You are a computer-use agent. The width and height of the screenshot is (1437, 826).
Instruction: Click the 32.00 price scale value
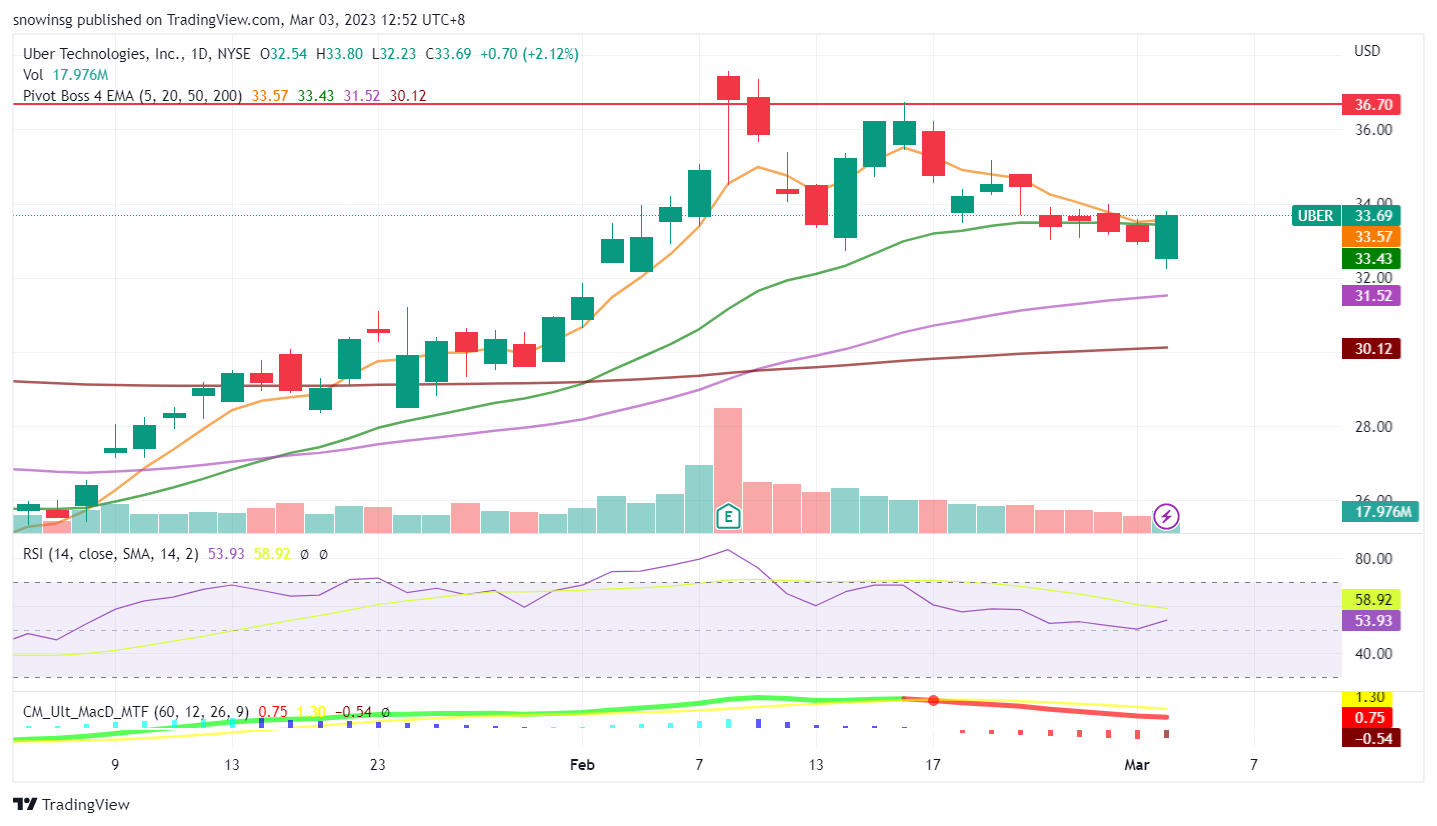click(x=1373, y=277)
